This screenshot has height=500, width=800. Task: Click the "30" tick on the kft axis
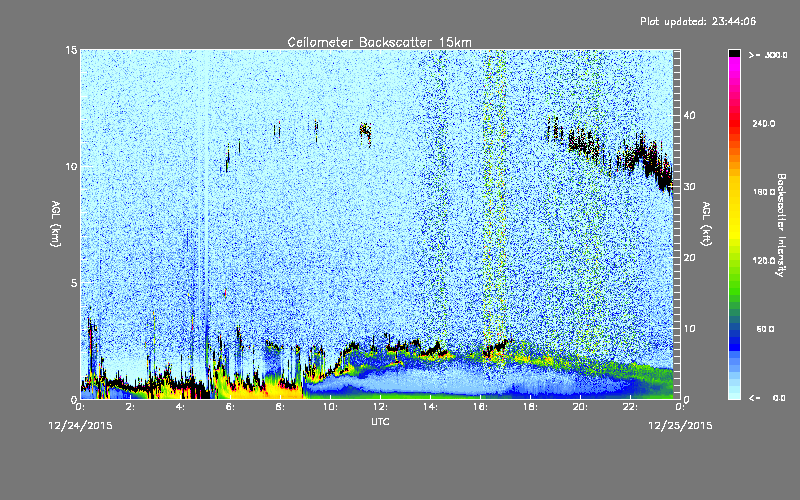tap(689, 186)
